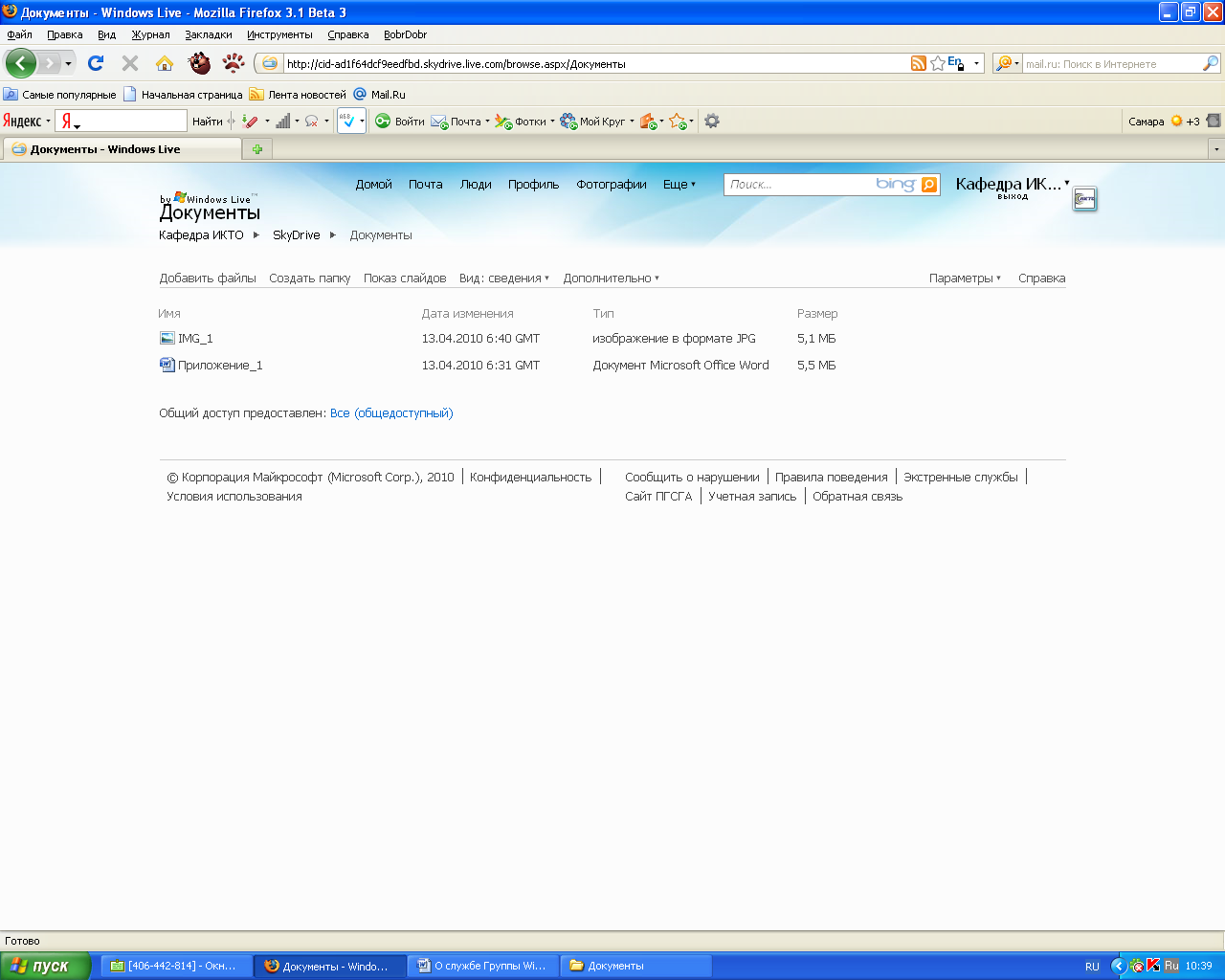Click the RU language indicator in taskbar
The image size is (1225, 980).
click(x=1092, y=967)
